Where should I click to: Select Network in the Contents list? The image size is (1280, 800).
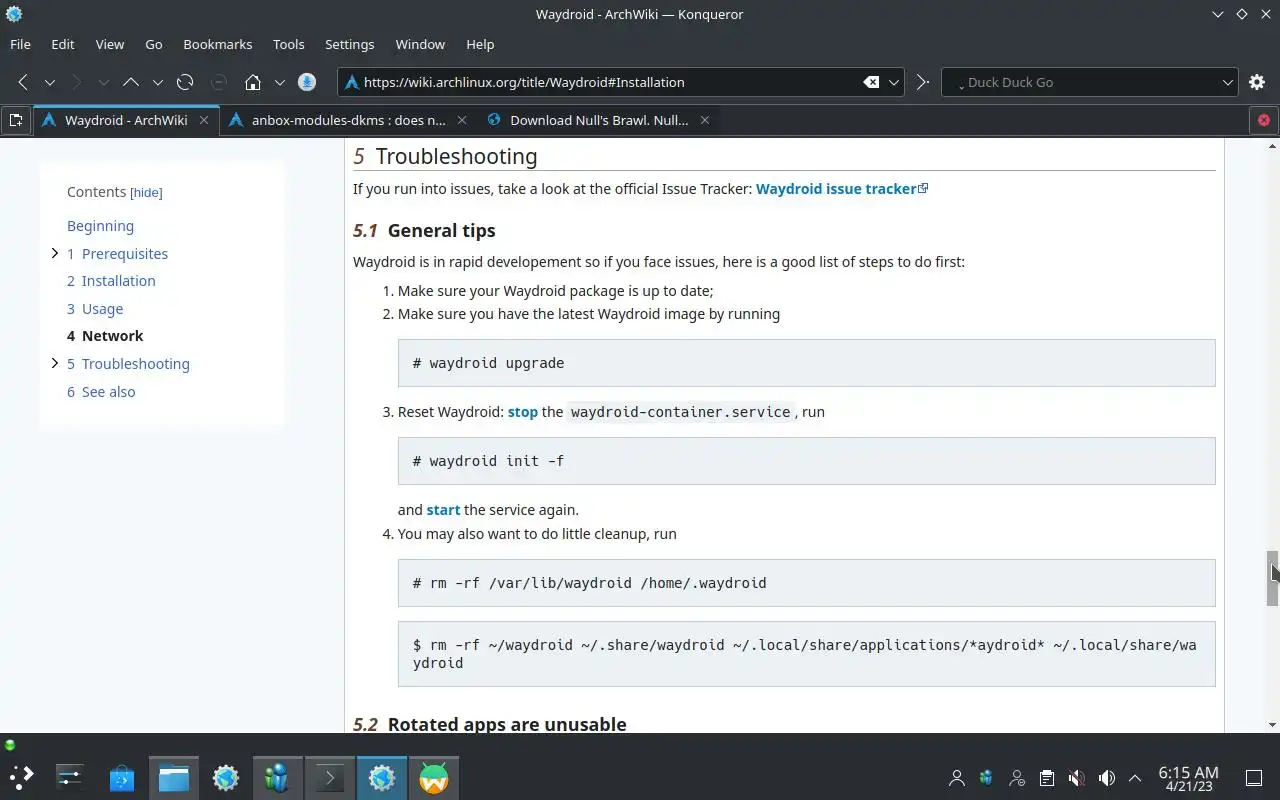(105, 336)
